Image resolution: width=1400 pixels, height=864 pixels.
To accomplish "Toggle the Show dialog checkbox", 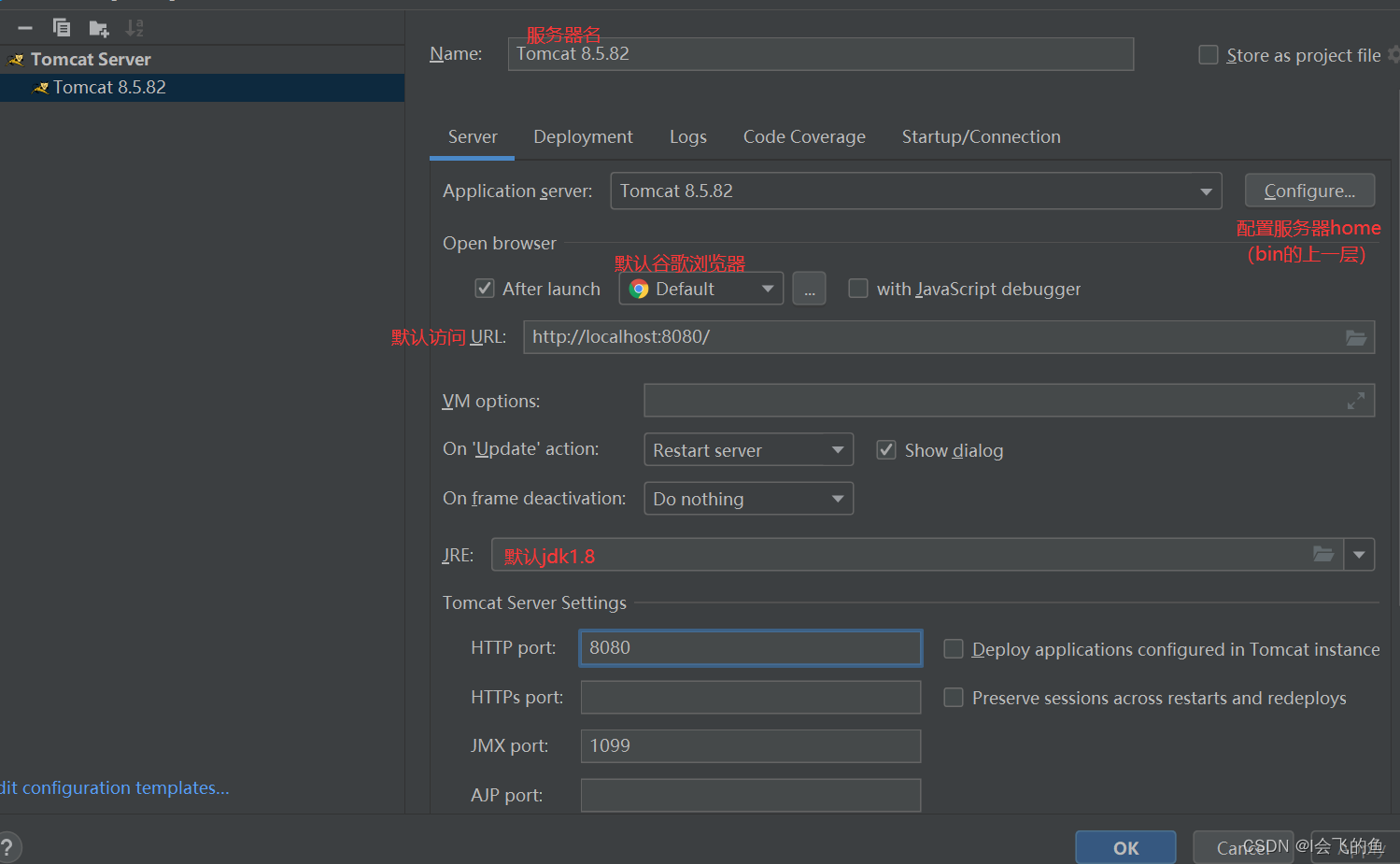I will [x=886, y=450].
